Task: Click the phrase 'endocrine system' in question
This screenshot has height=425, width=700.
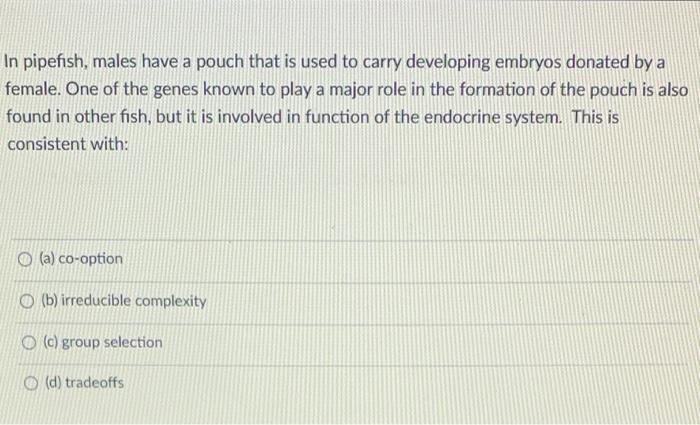Action: pyautogui.click(x=492, y=117)
